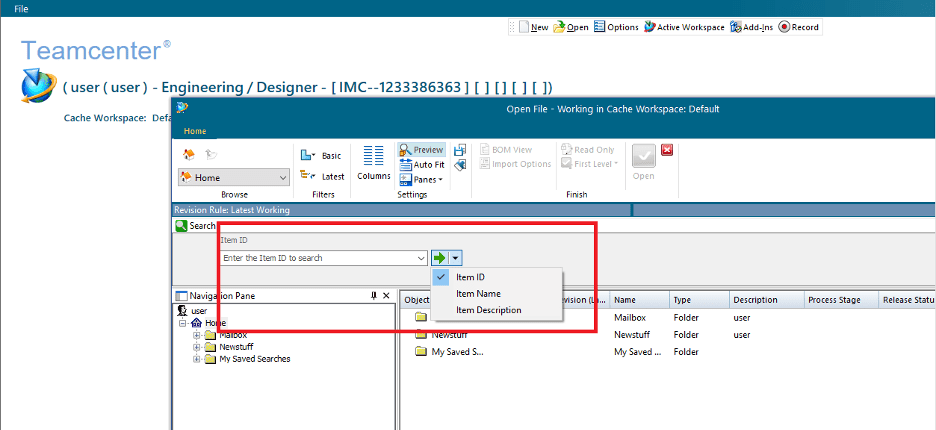This screenshot has height=430, width=936.
Task: Click the Open folder button in Teamcenter toolbar
Action: (571, 27)
